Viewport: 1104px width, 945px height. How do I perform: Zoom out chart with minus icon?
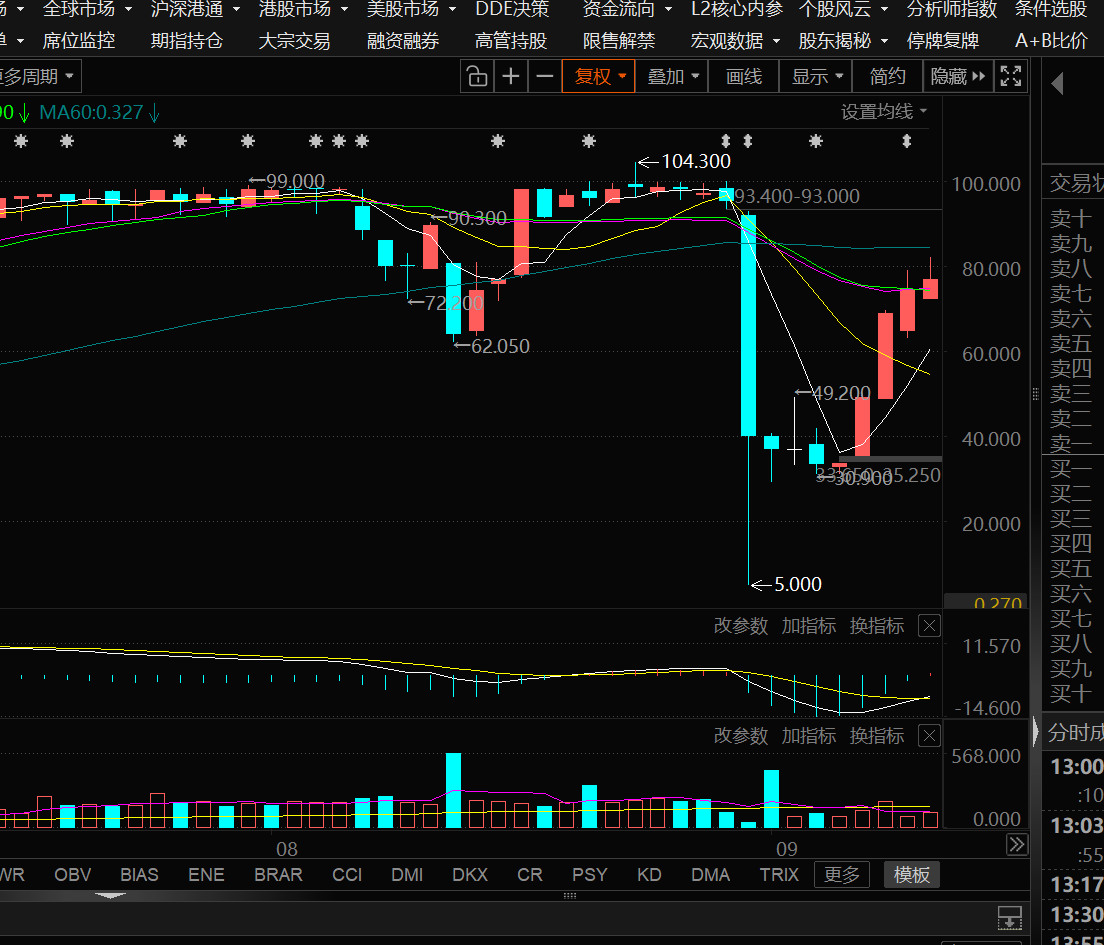544,76
